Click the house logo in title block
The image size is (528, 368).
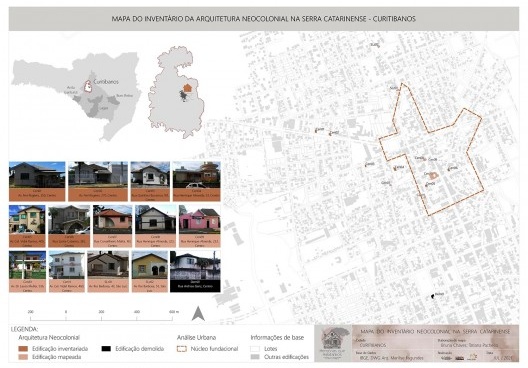tap(332, 340)
